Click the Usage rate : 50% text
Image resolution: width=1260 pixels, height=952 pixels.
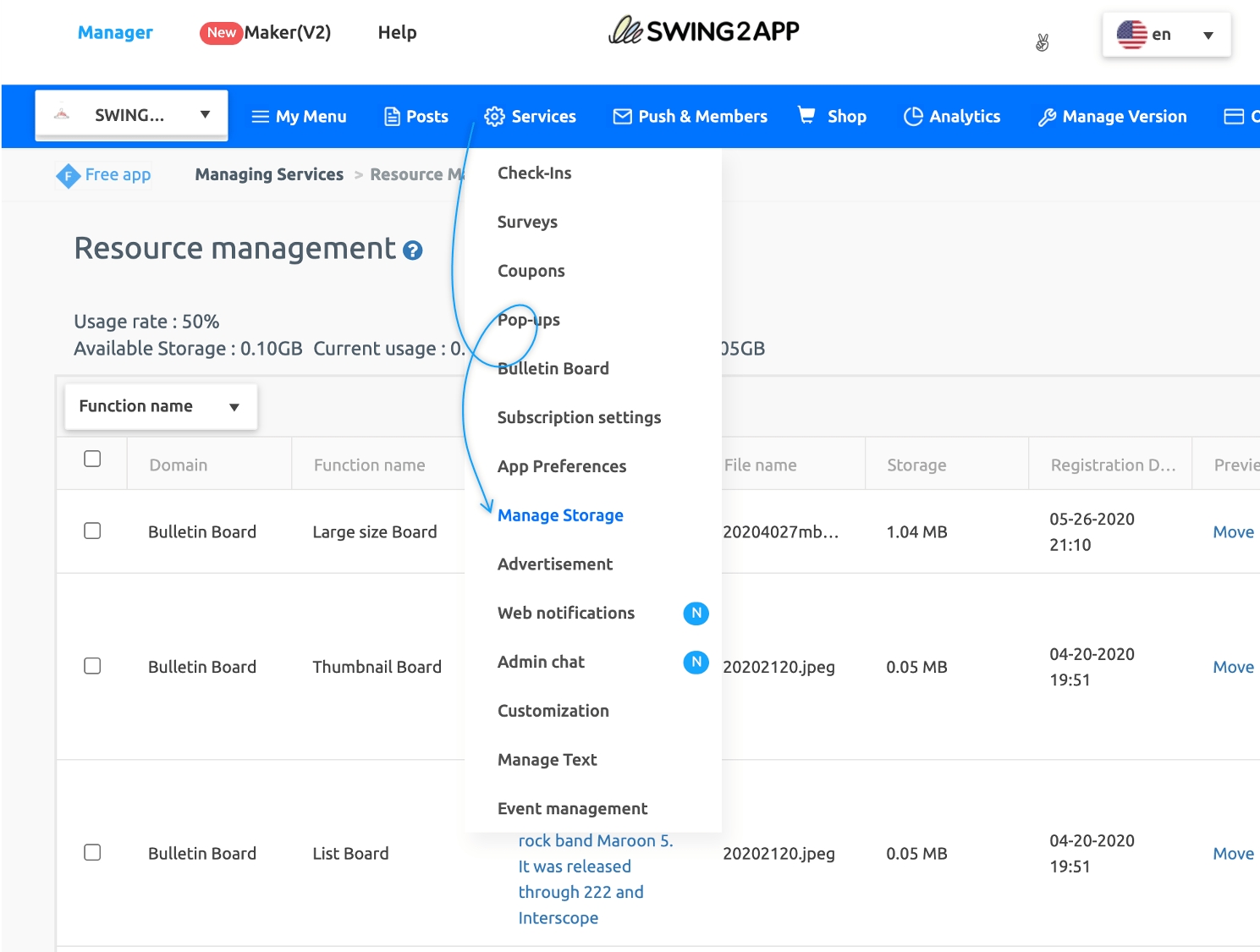point(146,322)
